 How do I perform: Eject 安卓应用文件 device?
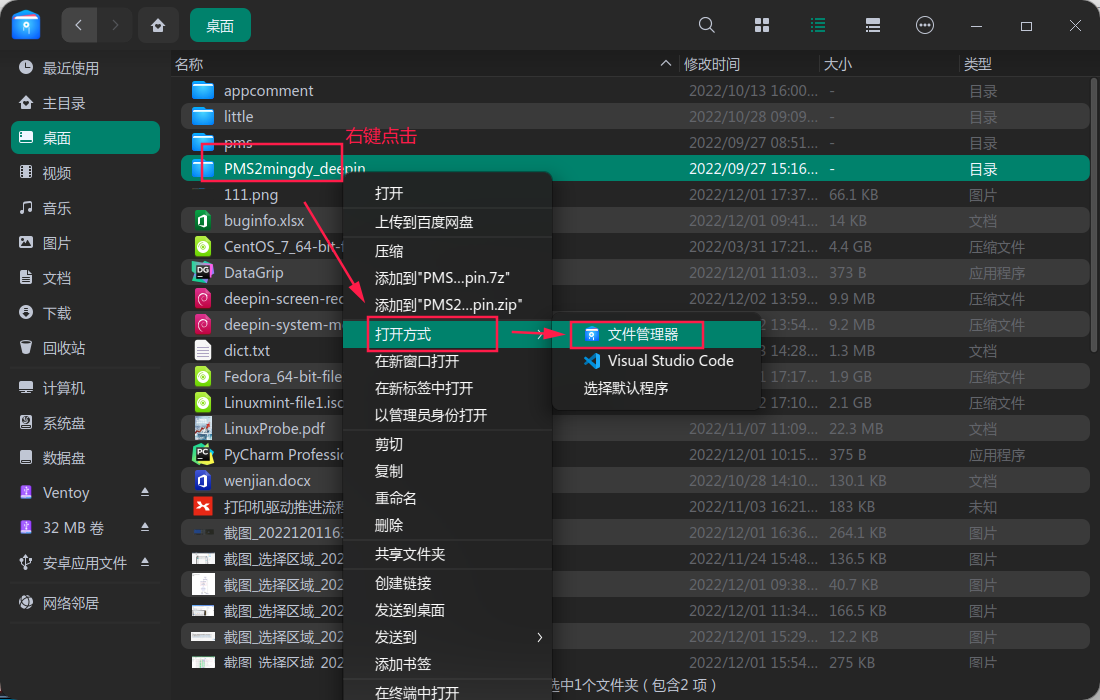pos(145,562)
